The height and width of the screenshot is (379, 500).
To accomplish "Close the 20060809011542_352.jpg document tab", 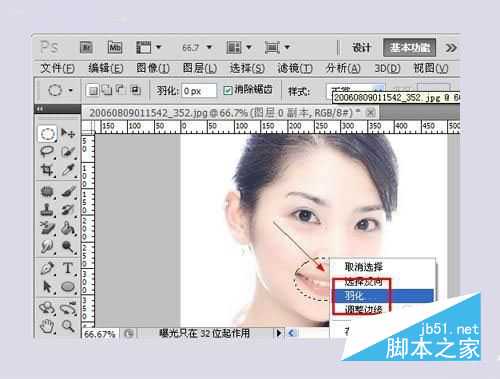I will click(x=370, y=113).
